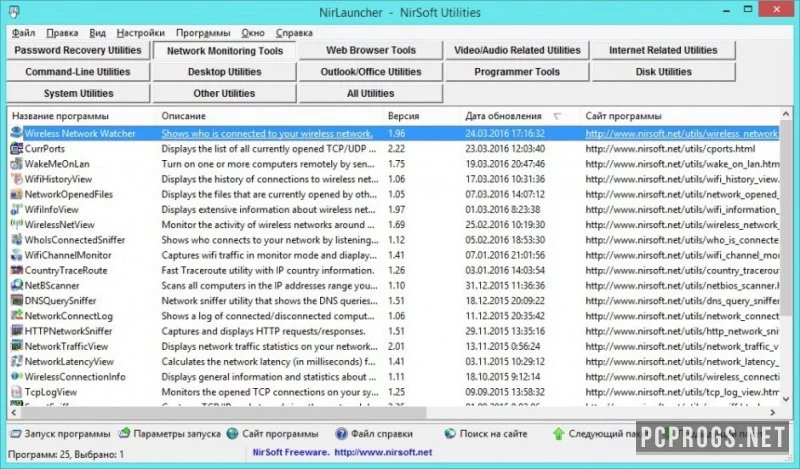
Task: Click Поиск на сайте toolbar button
Action: click(485, 434)
